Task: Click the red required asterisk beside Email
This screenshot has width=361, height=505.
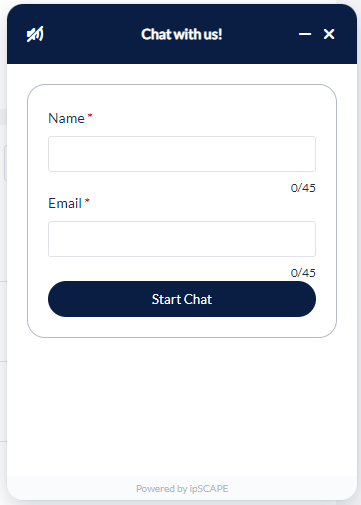Action: pyautogui.click(x=87, y=201)
